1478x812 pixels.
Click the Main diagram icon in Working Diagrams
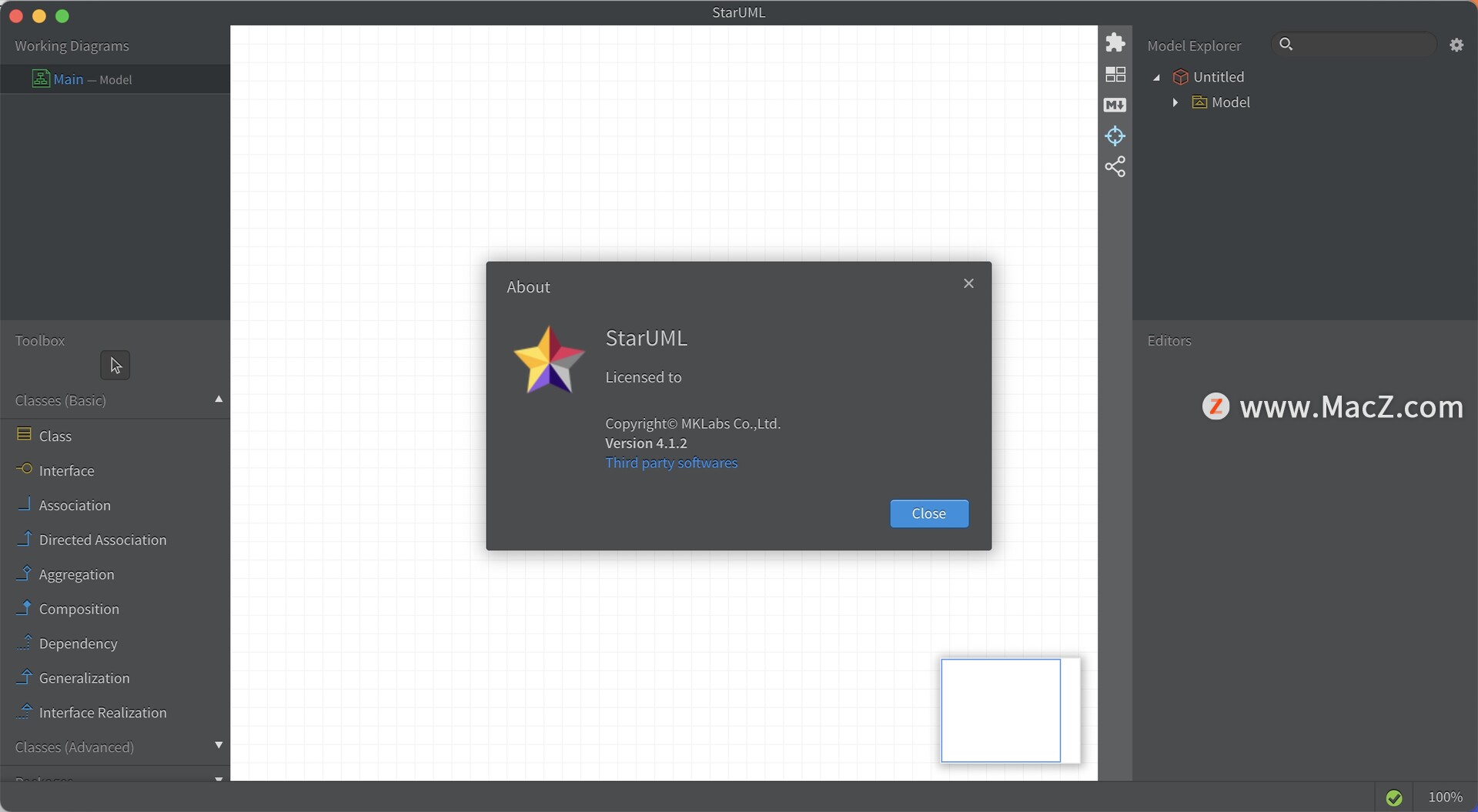click(x=41, y=79)
